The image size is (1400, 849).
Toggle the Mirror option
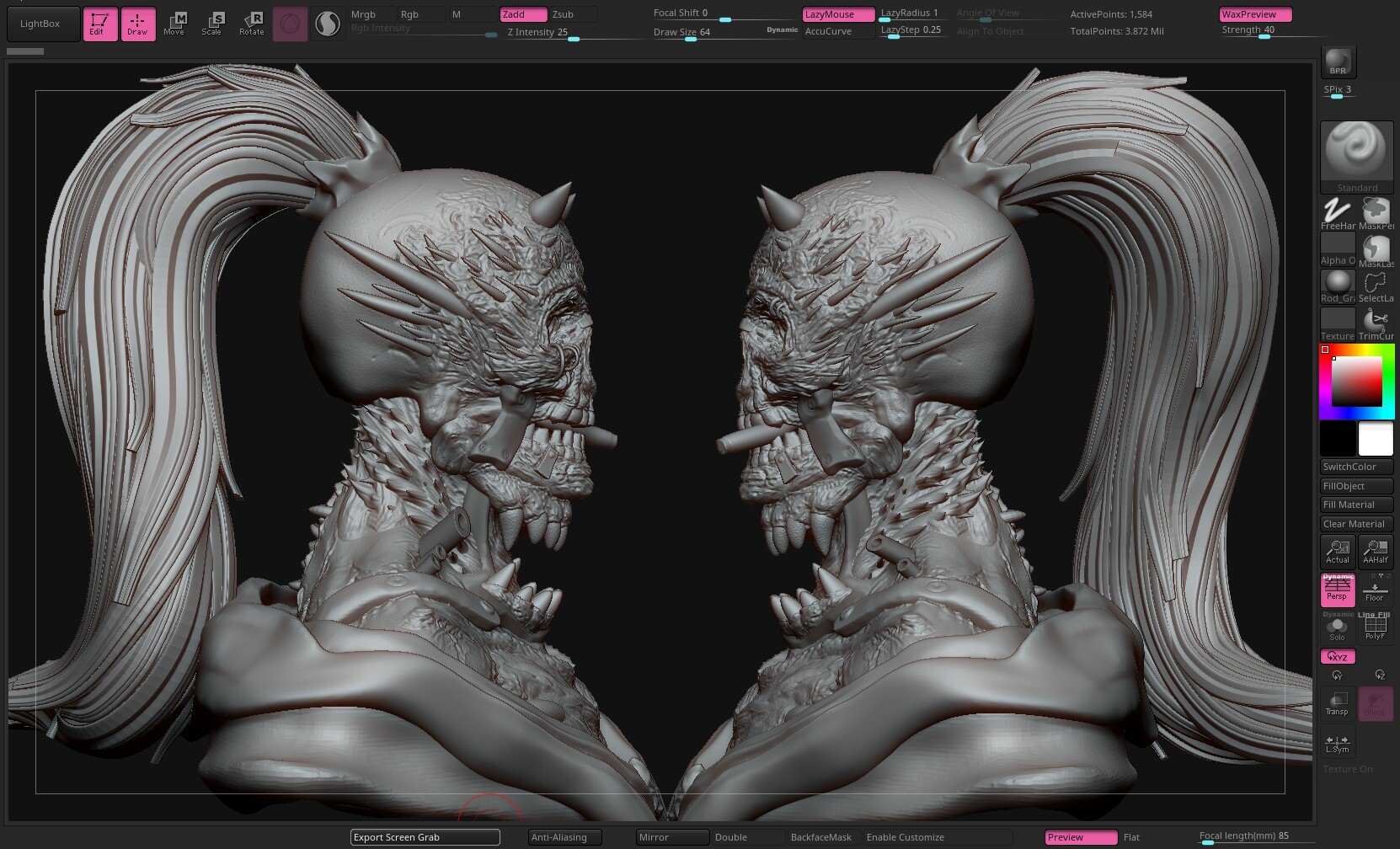point(672,837)
